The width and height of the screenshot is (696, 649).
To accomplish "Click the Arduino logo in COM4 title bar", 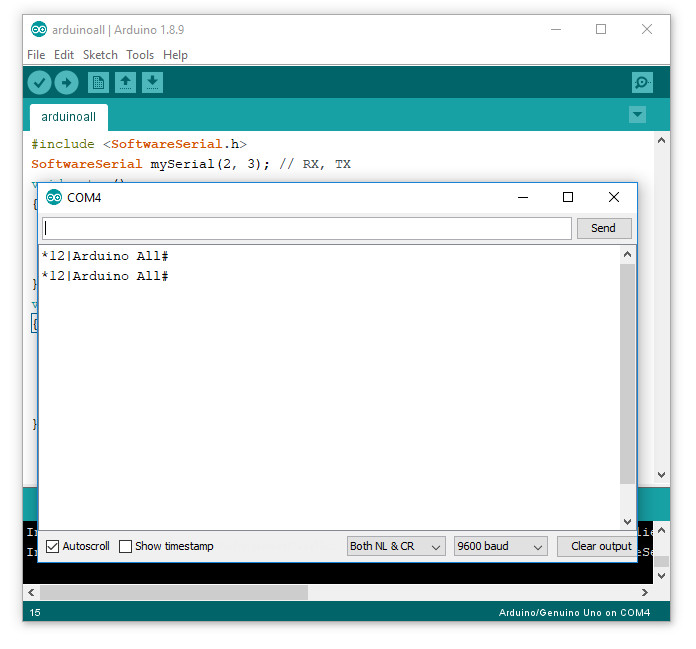I will point(54,198).
